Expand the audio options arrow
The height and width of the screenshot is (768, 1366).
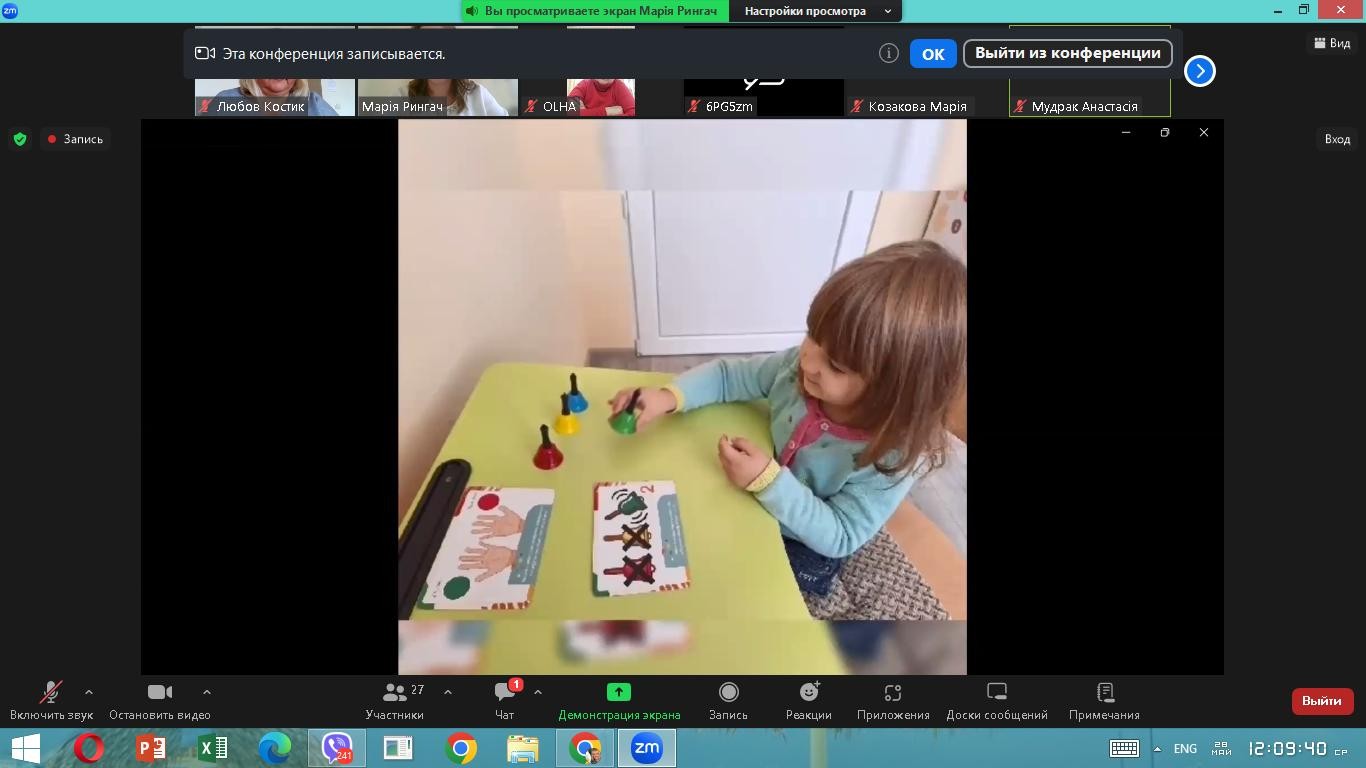click(x=89, y=692)
